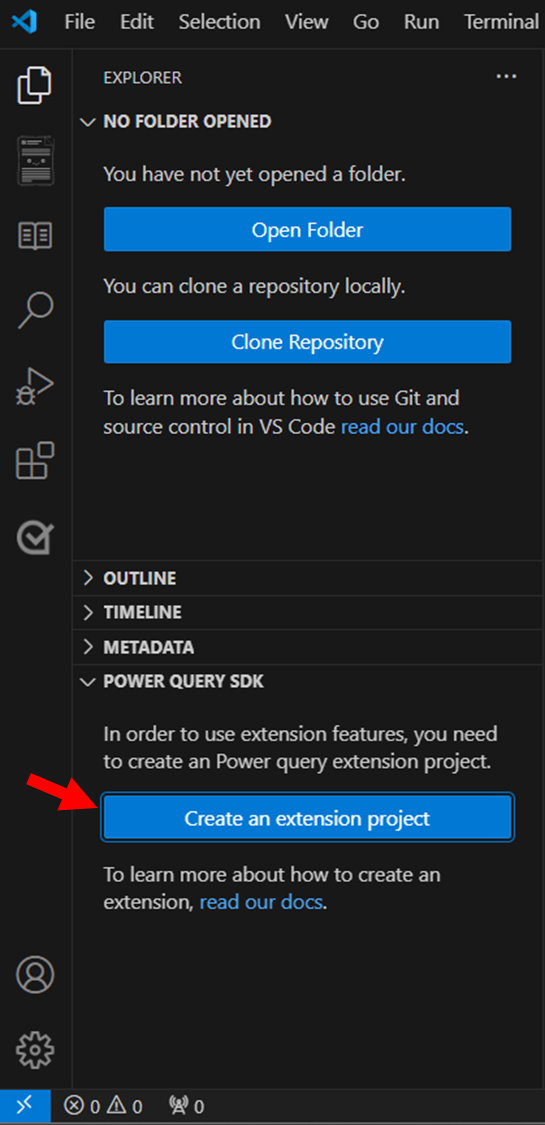
Task: Click the Clone Repository button
Action: pyautogui.click(x=307, y=342)
